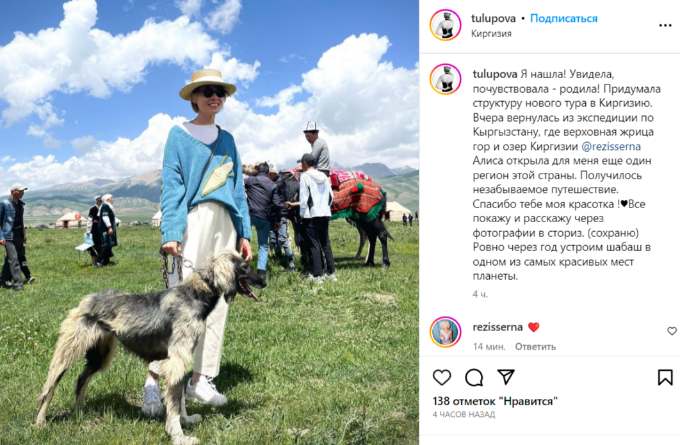The image size is (680, 445).
Task: Open tulupova username in post header
Action: click(x=494, y=18)
